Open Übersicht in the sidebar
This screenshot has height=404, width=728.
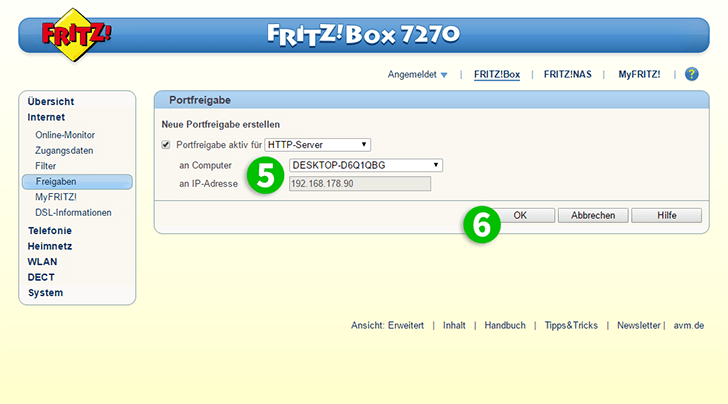click(x=51, y=102)
